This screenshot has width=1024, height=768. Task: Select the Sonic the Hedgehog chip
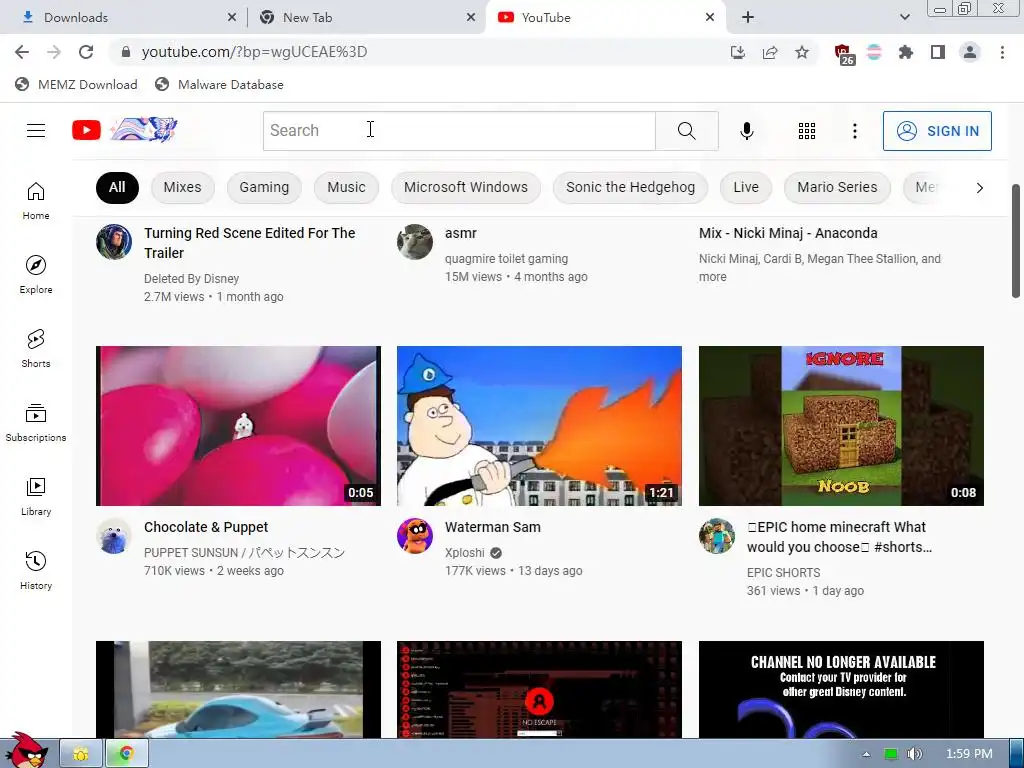[x=630, y=187]
